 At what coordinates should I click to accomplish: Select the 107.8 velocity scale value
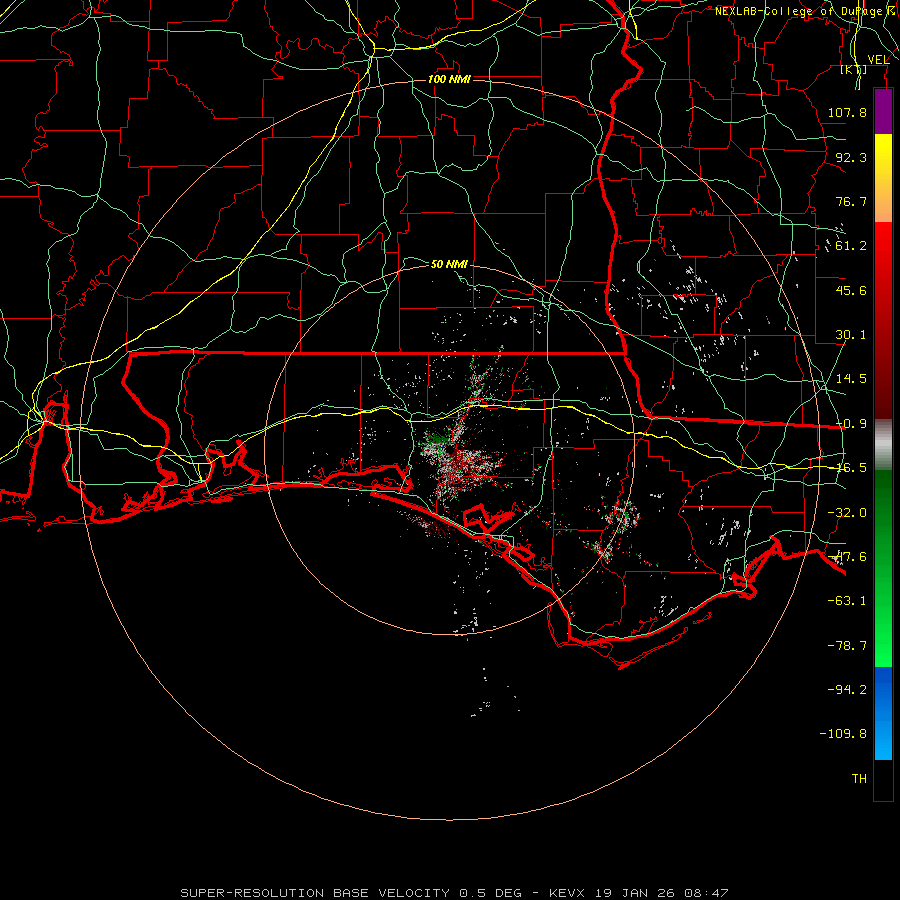(847, 112)
